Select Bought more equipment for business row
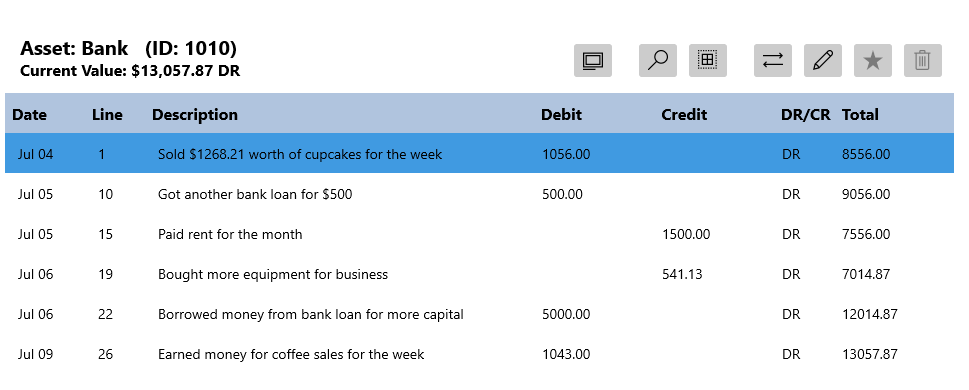The width and height of the screenshot is (969, 390). [x=480, y=274]
